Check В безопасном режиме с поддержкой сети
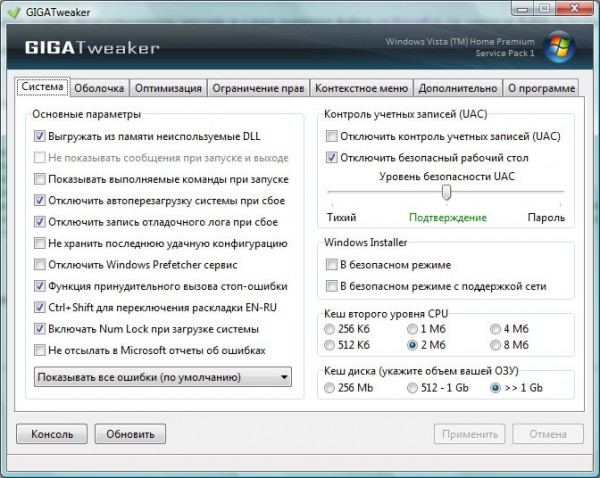600x478 pixels. tap(332, 286)
